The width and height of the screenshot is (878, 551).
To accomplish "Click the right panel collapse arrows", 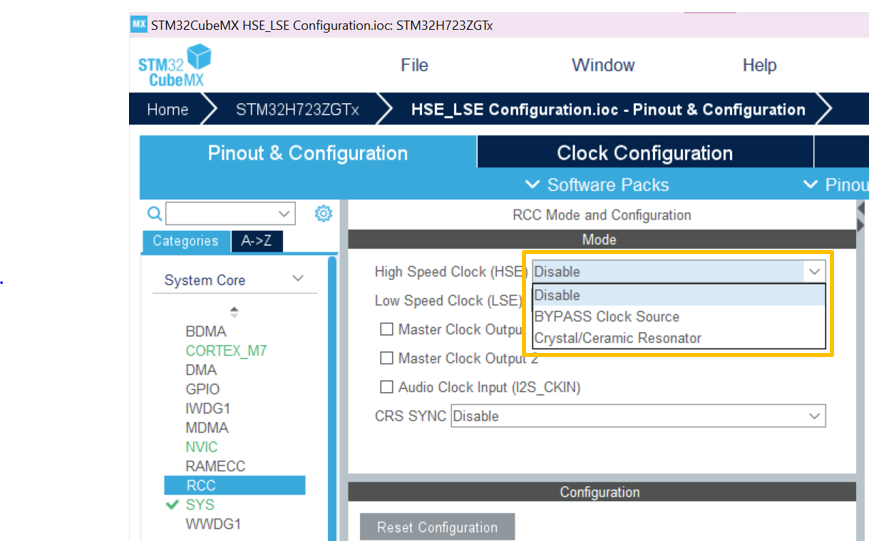I will (x=861, y=217).
